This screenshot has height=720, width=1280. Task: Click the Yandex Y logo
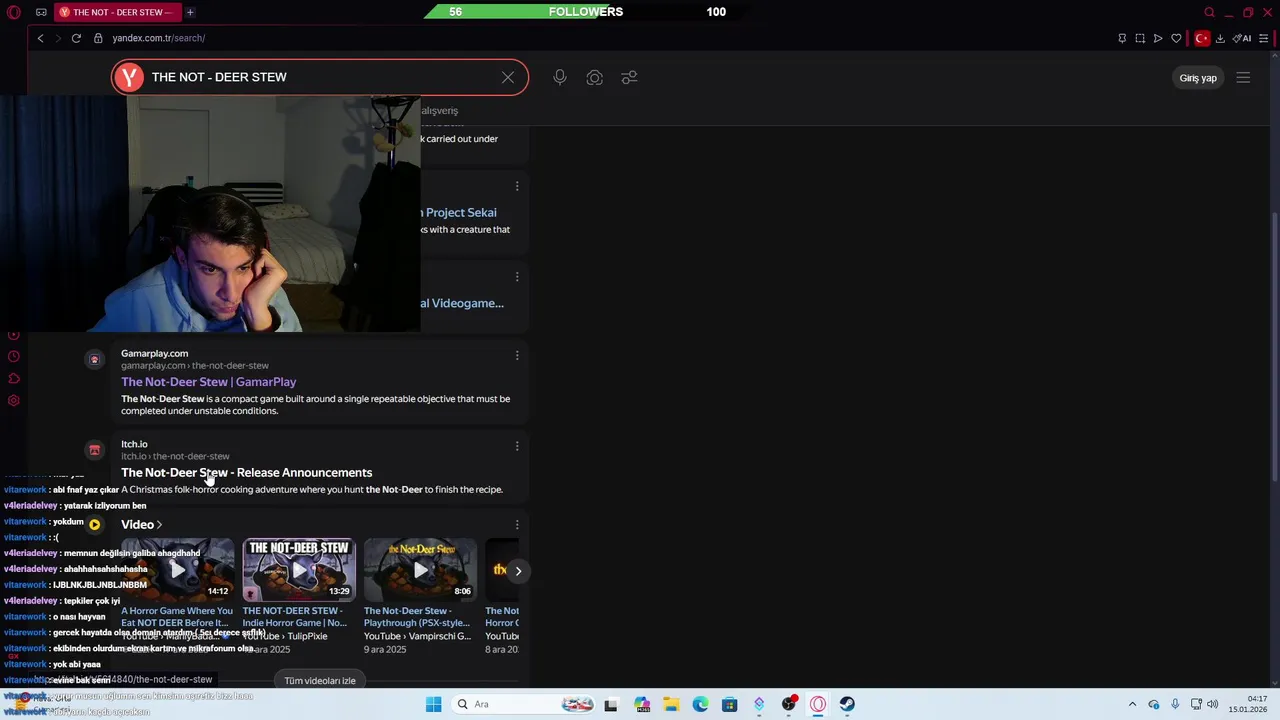[128, 77]
